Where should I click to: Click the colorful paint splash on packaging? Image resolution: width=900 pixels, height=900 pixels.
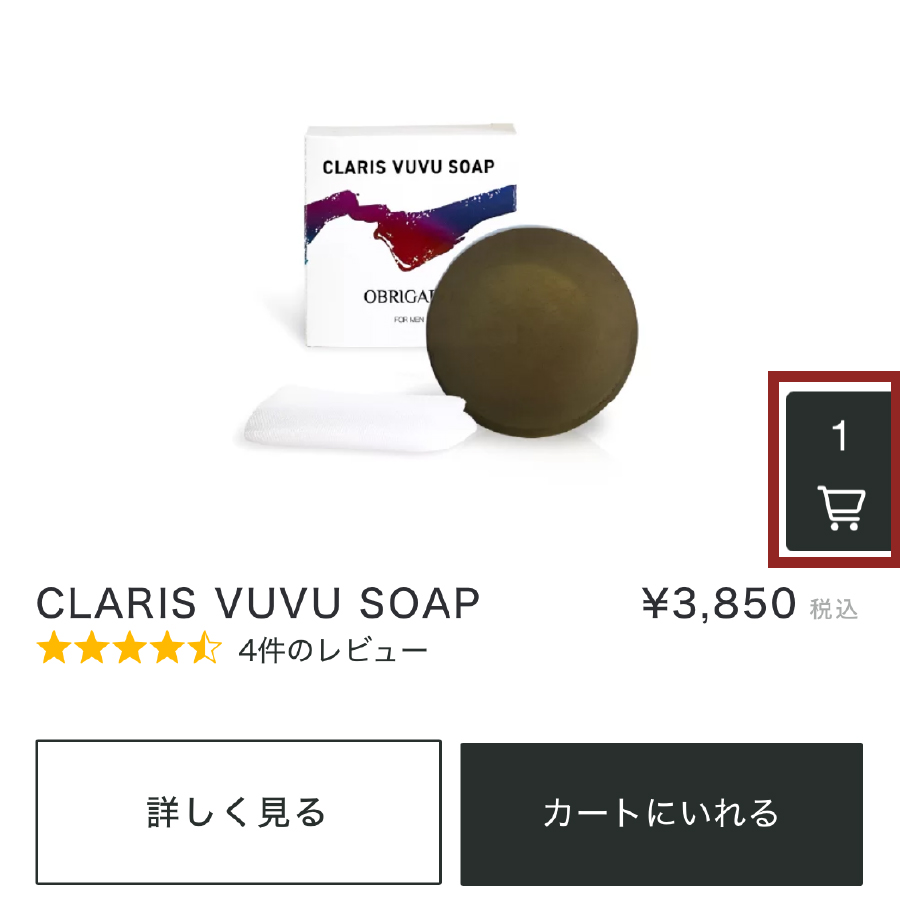tap(410, 225)
